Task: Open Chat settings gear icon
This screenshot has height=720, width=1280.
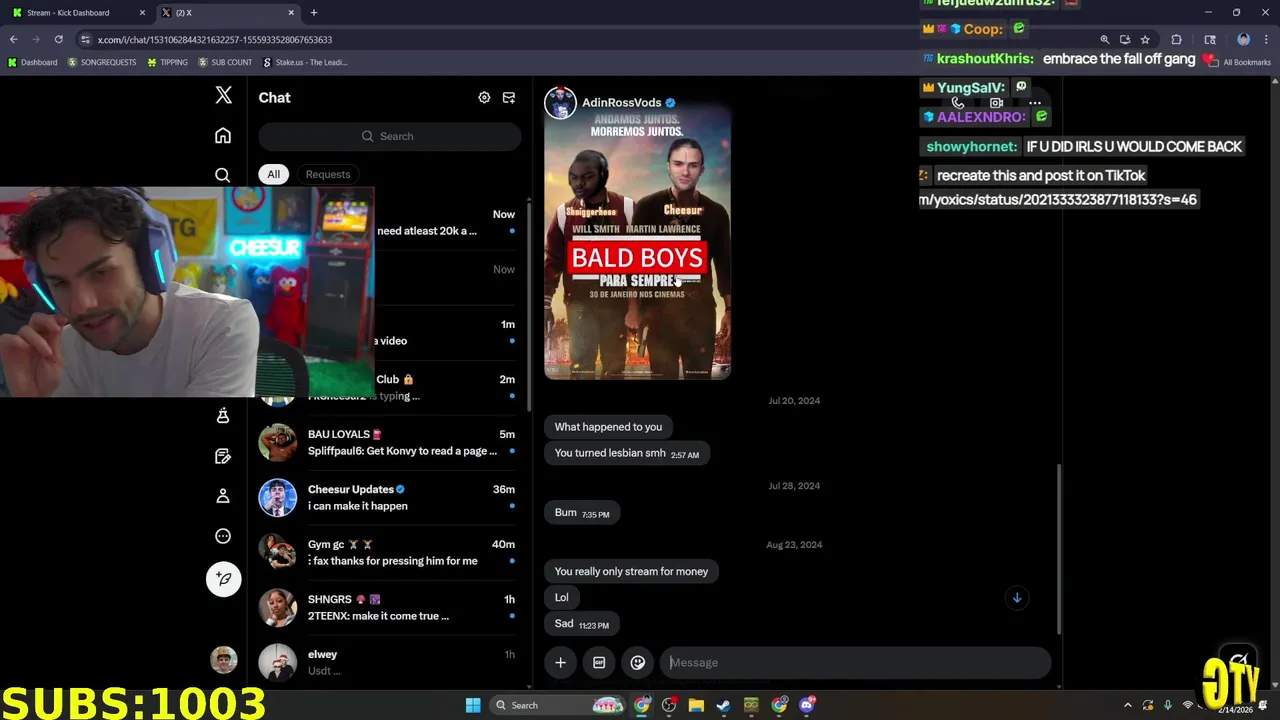Action: 484,97
